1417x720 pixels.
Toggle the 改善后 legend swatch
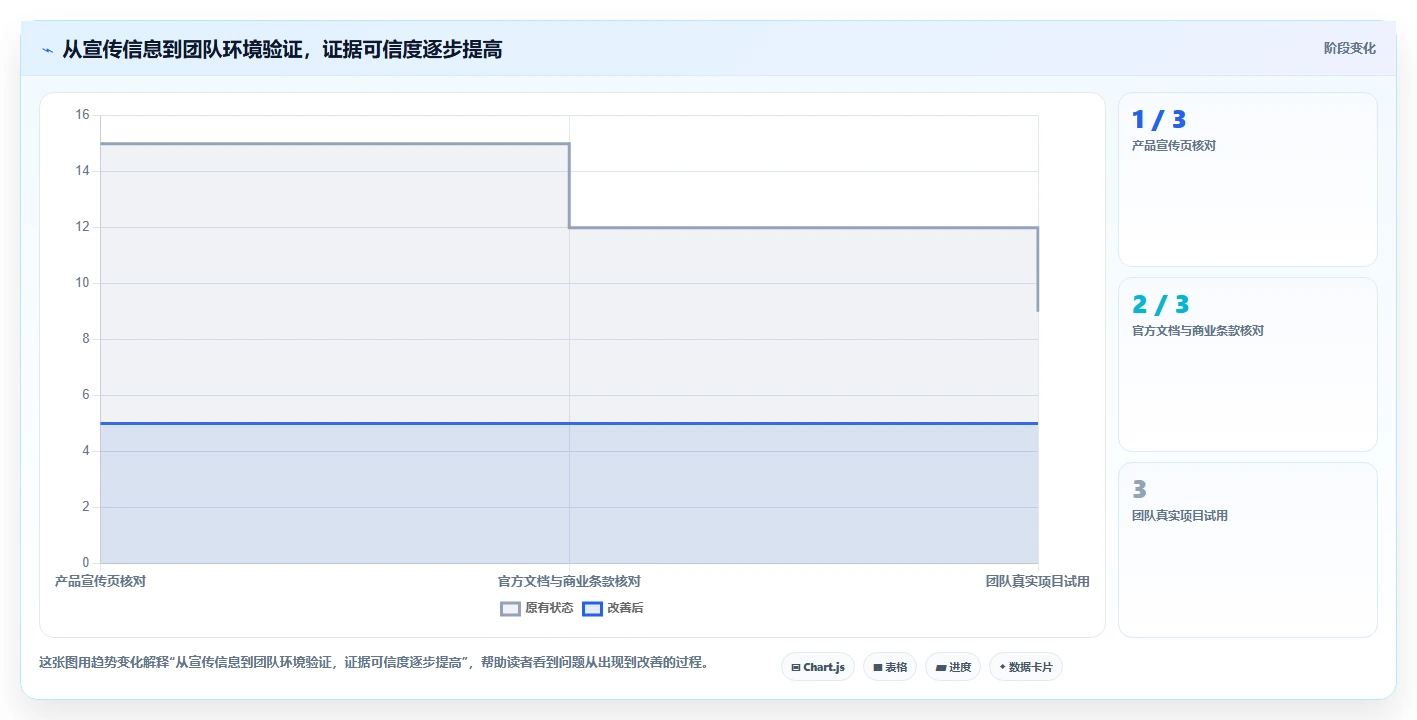coord(592,609)
